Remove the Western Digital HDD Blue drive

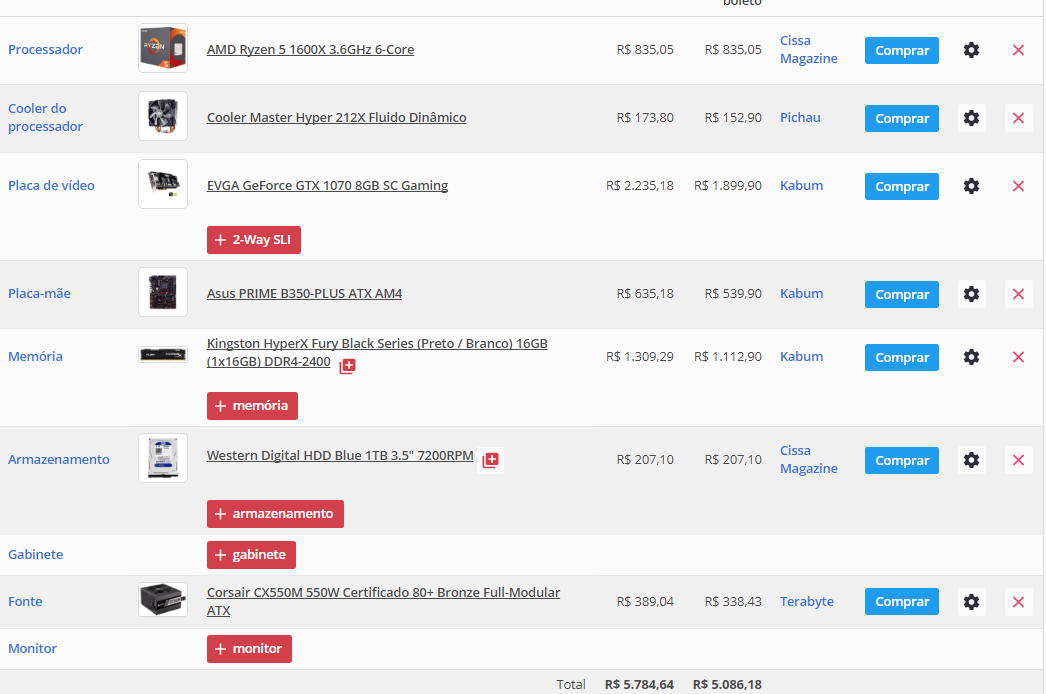click(1018, 460)
